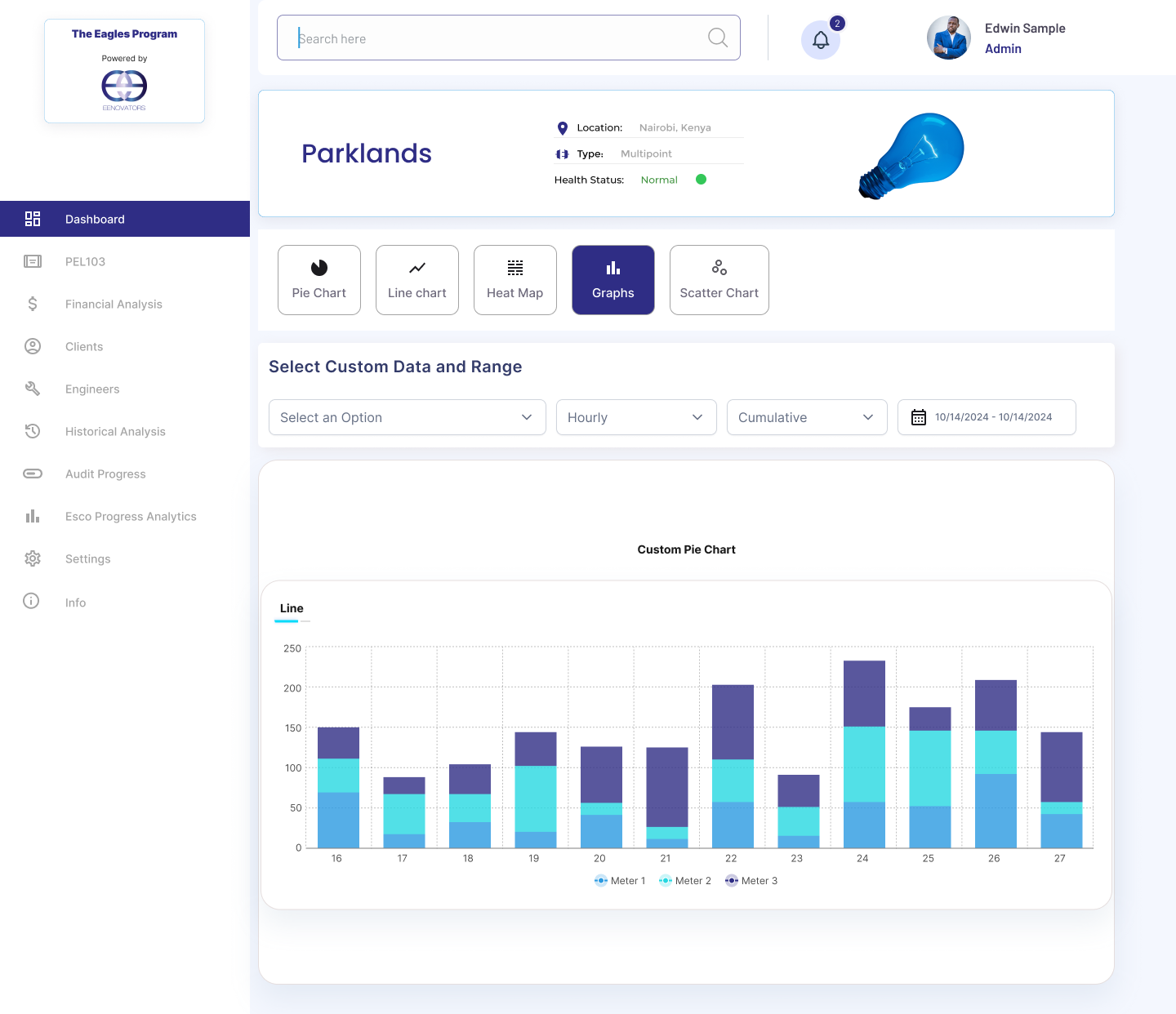Viewport: 1176px width, 1014px height.
Task: Expand the Cumulative dropdown
Action: pyautogui.click(x=807, y=417)
